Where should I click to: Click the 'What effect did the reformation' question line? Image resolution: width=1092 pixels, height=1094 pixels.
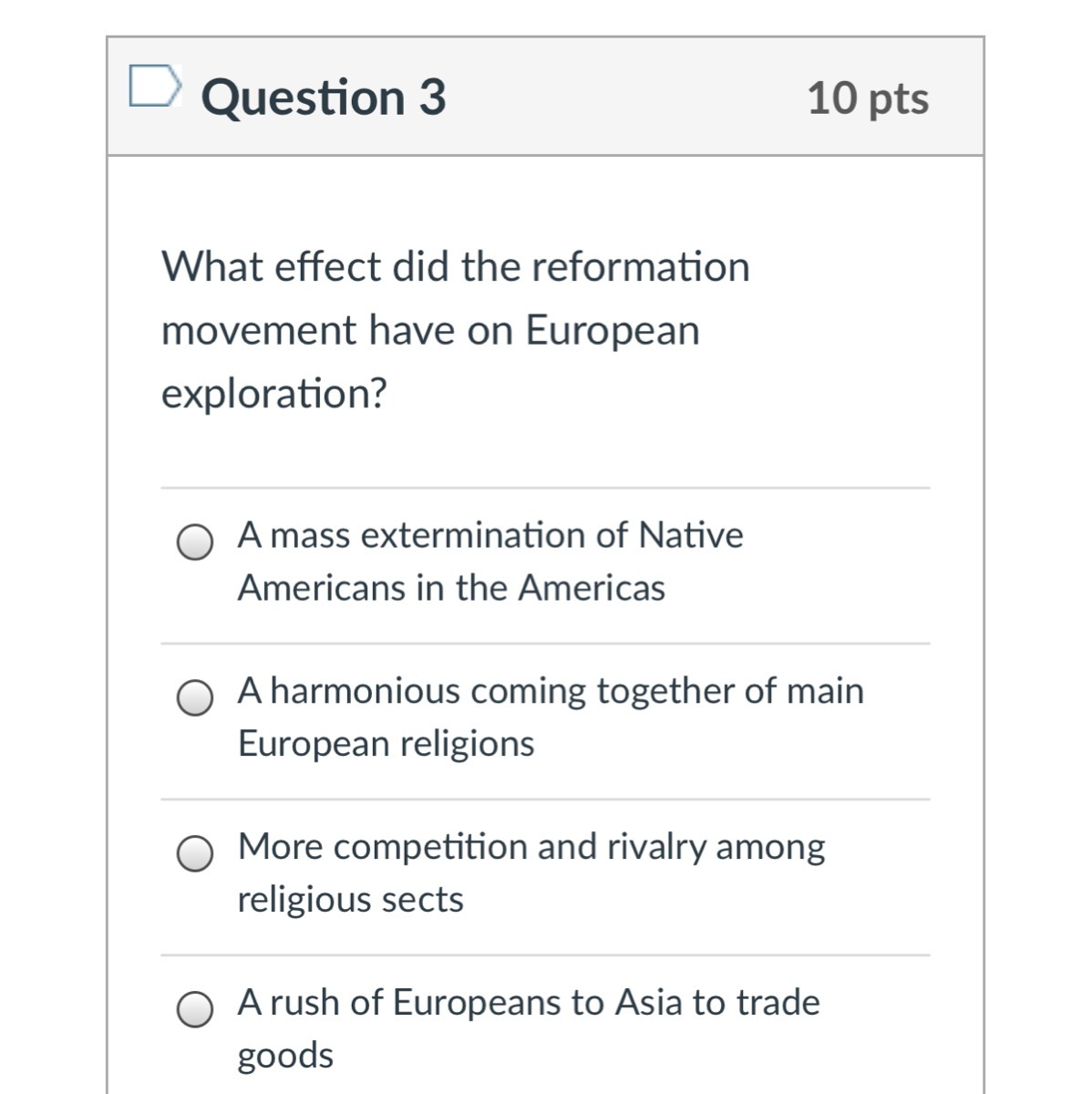click(456, 267)
